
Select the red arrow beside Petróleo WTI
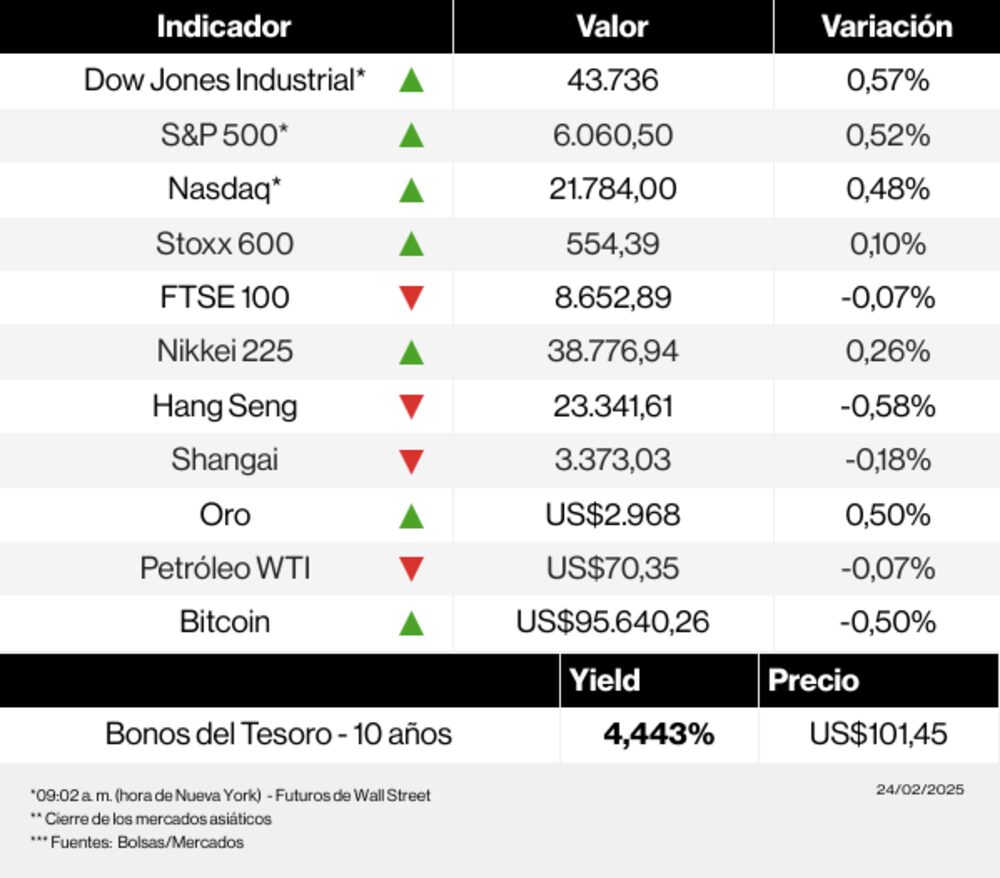coord(411,569)
